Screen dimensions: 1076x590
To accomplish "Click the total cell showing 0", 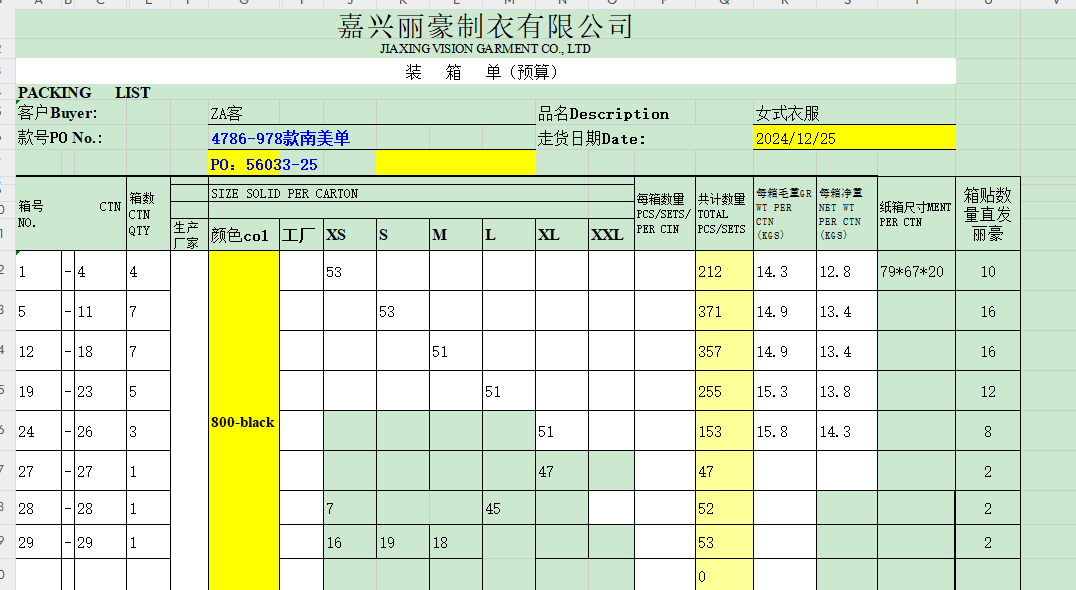I will point(723,576).
